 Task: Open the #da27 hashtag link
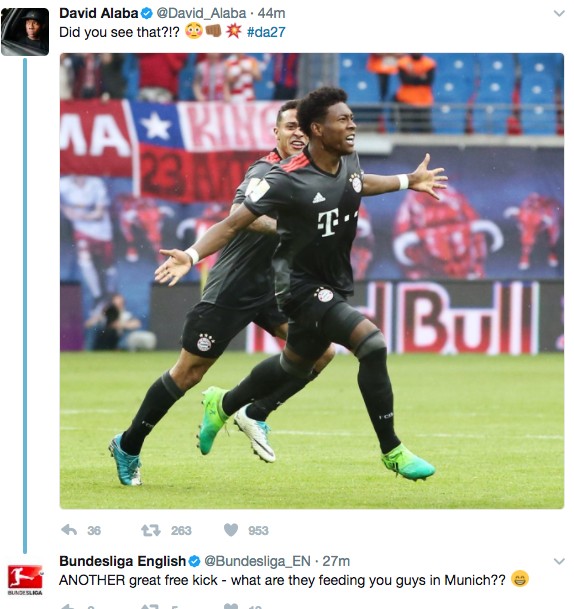[x=266, y=32]
